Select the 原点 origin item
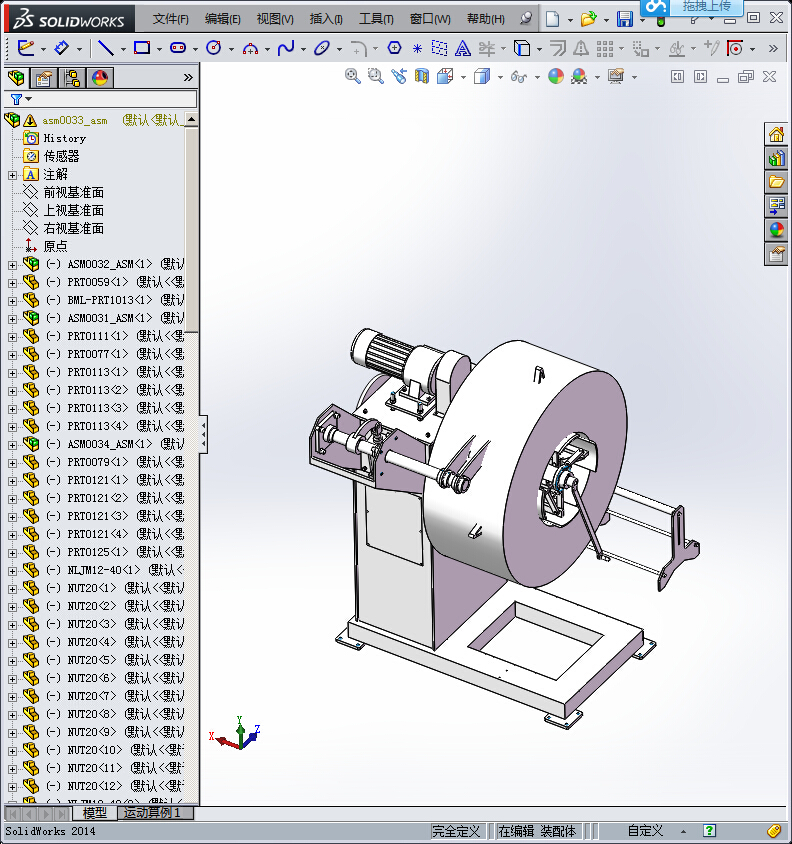Image resolution: width=792 pixels, height=844 pixels. click(55, 246)
